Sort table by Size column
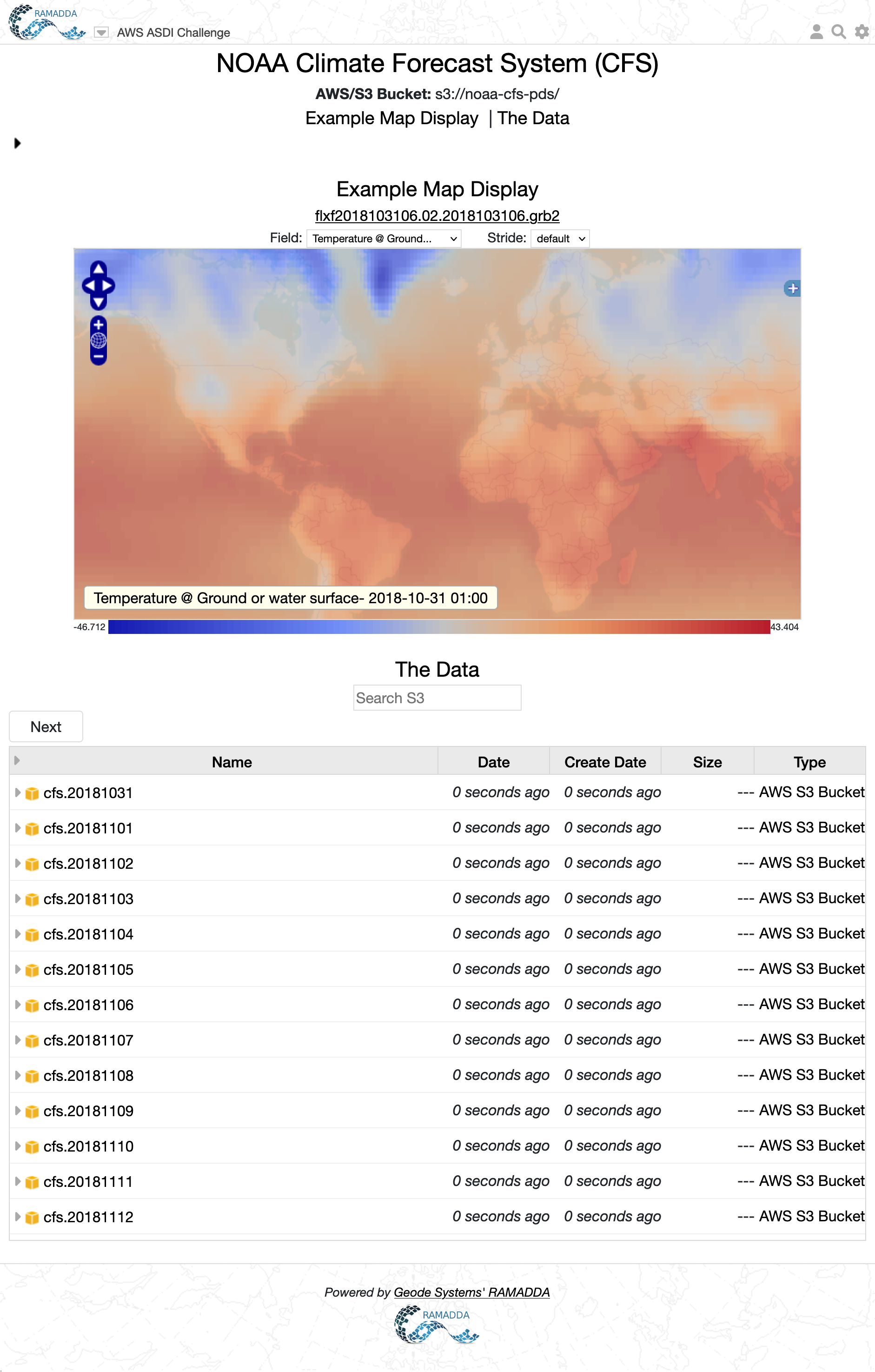 click(708, 762)
